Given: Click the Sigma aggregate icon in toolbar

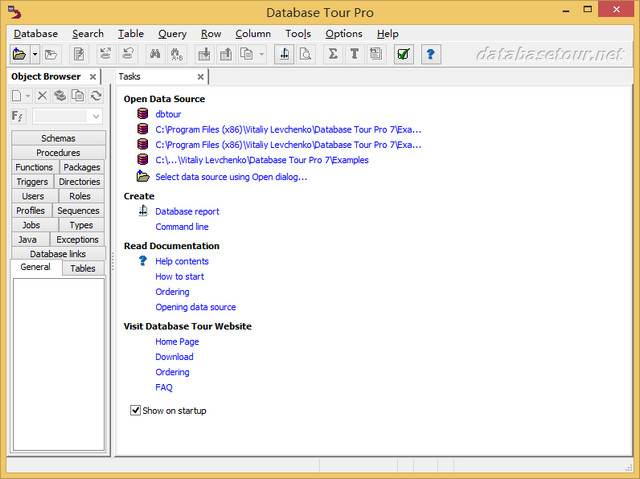Looking at the screenshot, I should [x=333, y=54].
